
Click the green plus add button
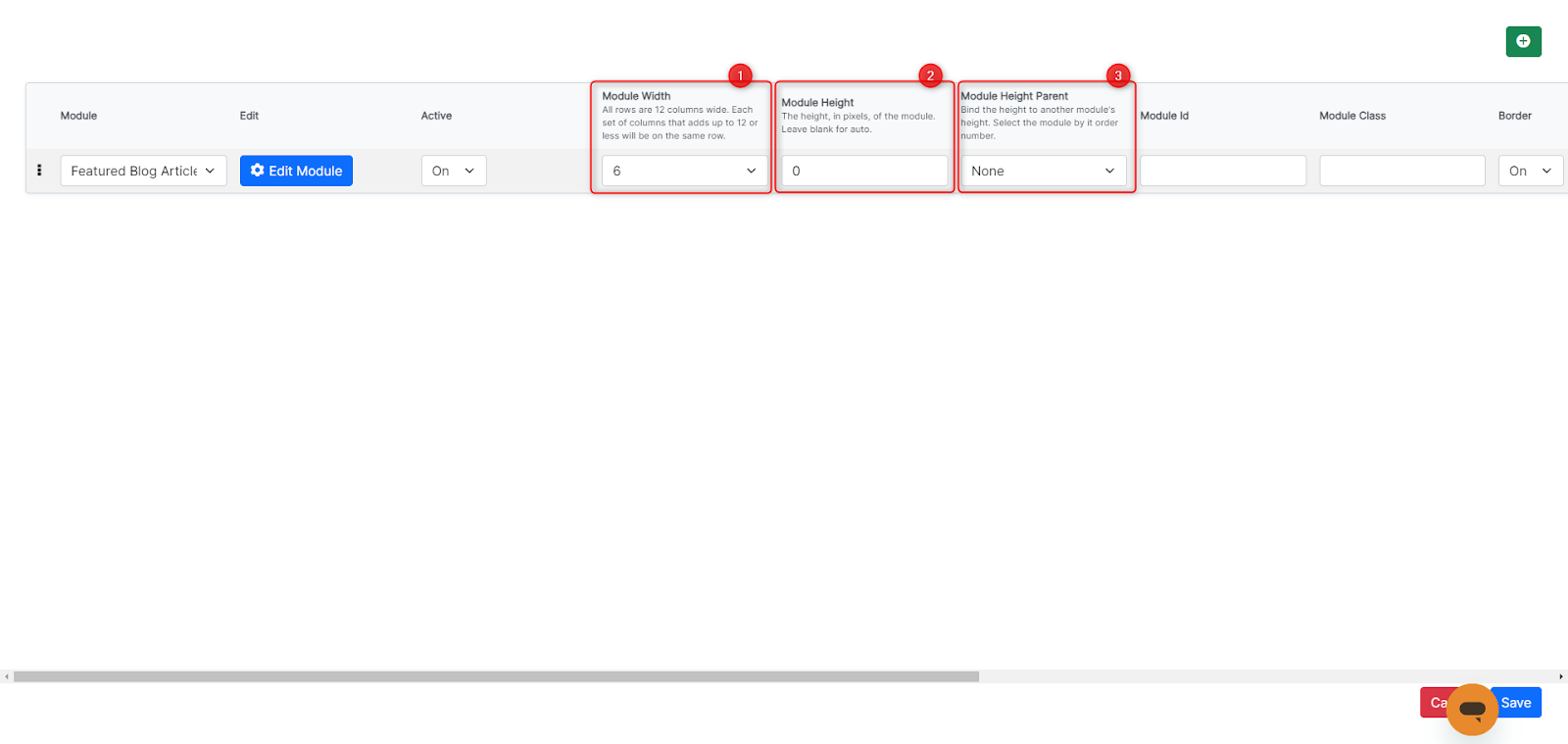(1523, 41)
